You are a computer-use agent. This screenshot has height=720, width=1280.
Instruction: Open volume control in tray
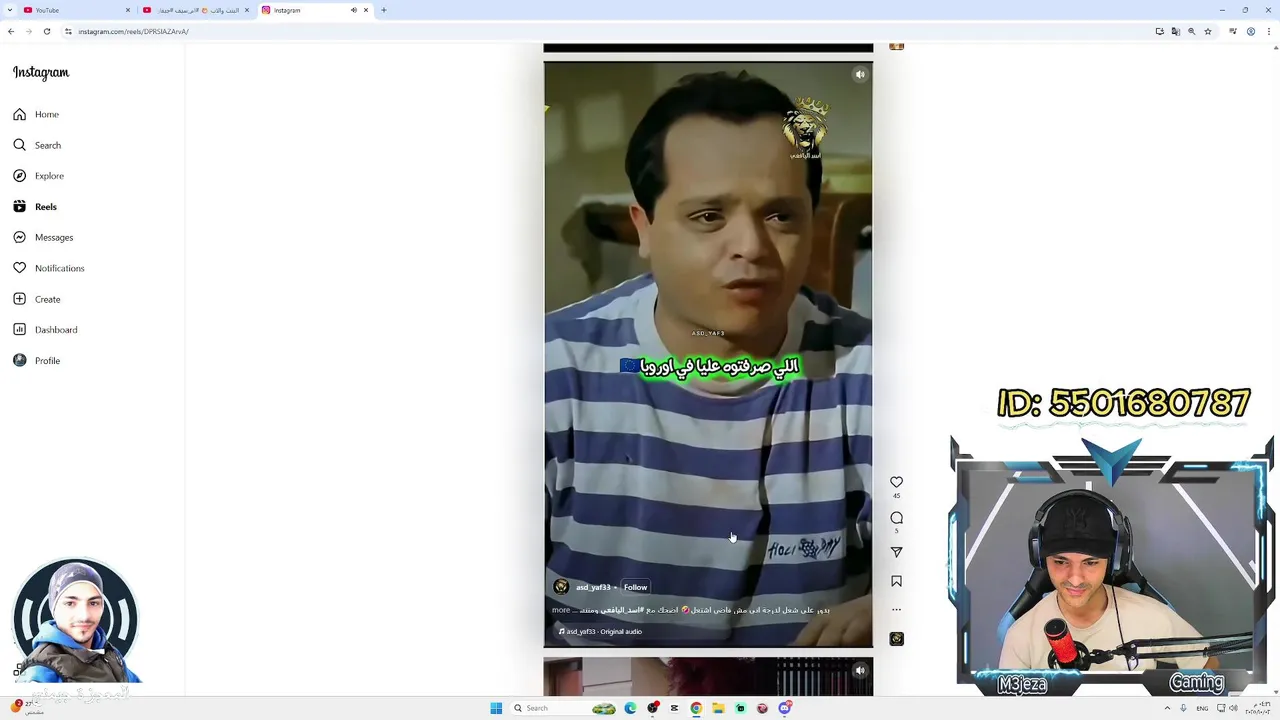(1233, 708)
